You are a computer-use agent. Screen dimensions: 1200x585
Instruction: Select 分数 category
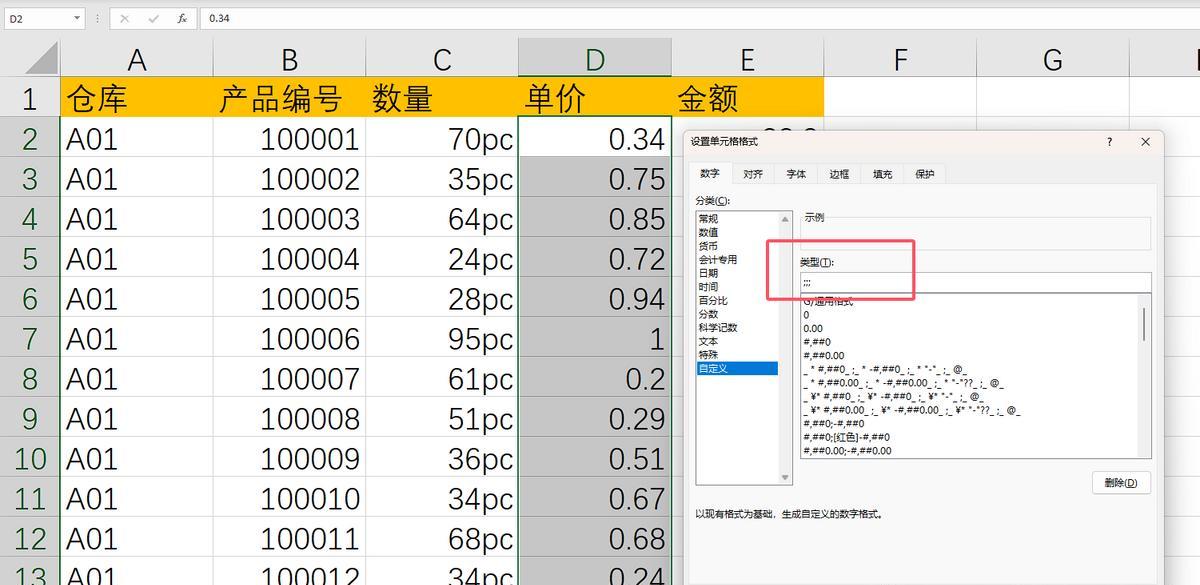tap(737, 314)
